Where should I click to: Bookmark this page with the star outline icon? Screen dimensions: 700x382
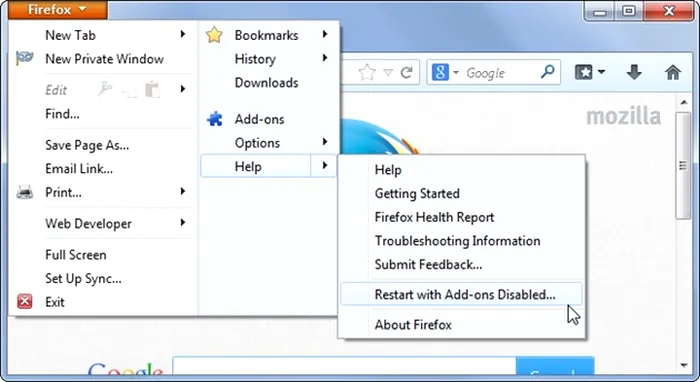(x=367, y=72)
